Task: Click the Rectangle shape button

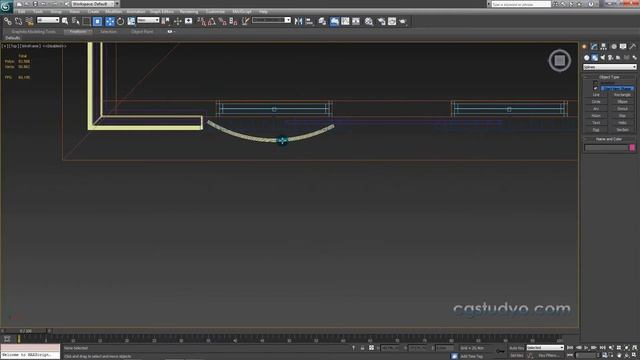Action: (x=622, y=95)
